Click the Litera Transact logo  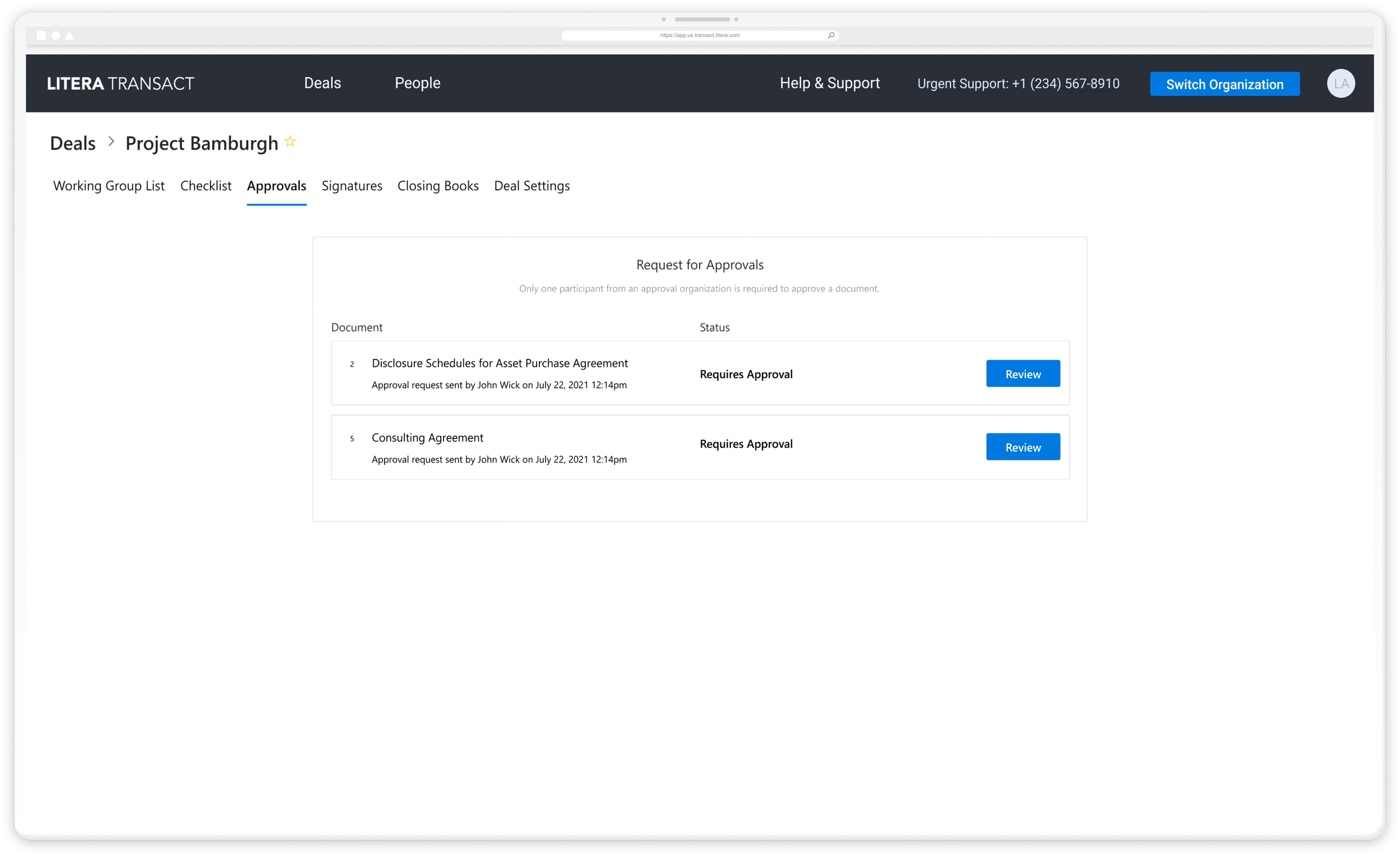click(x=120, y=83)
